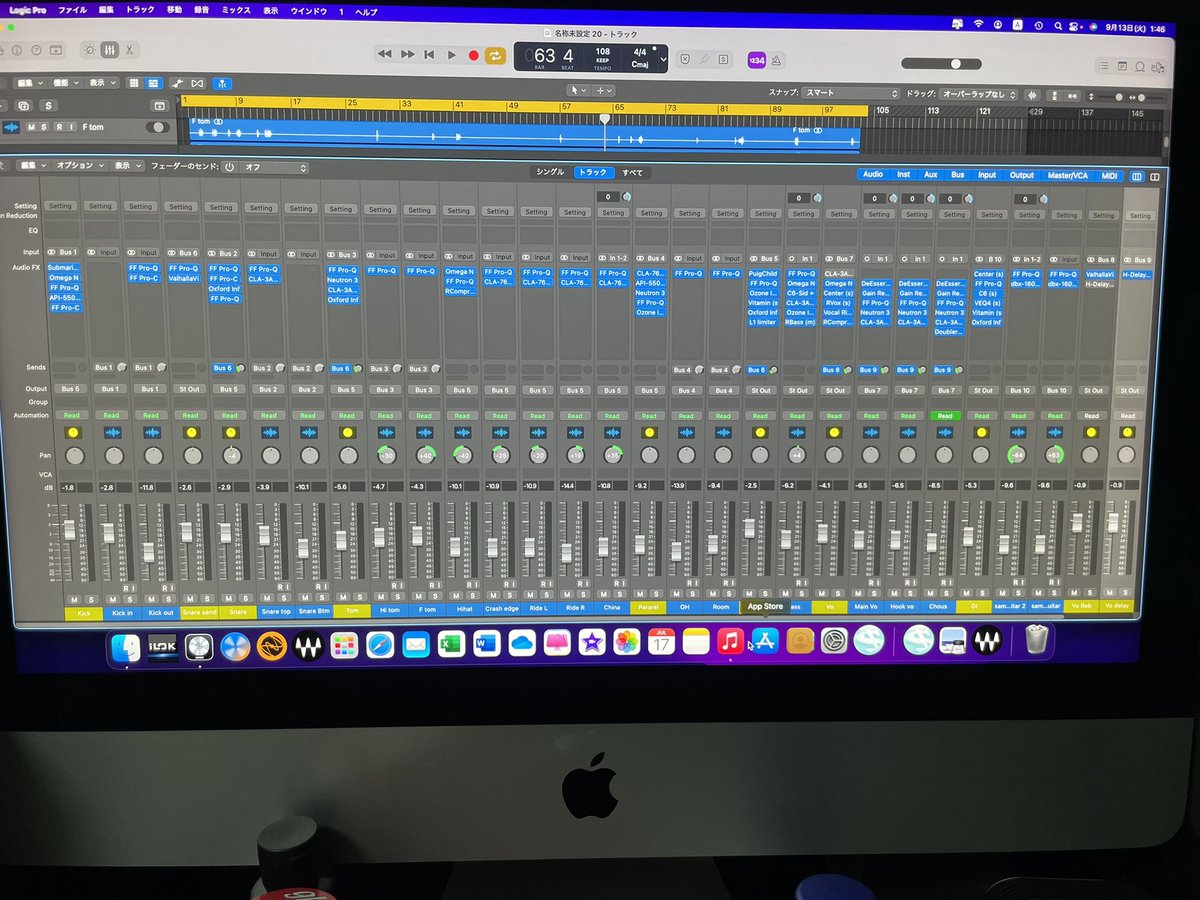Click the Automation show/hide icon

(x=176, y=83)
